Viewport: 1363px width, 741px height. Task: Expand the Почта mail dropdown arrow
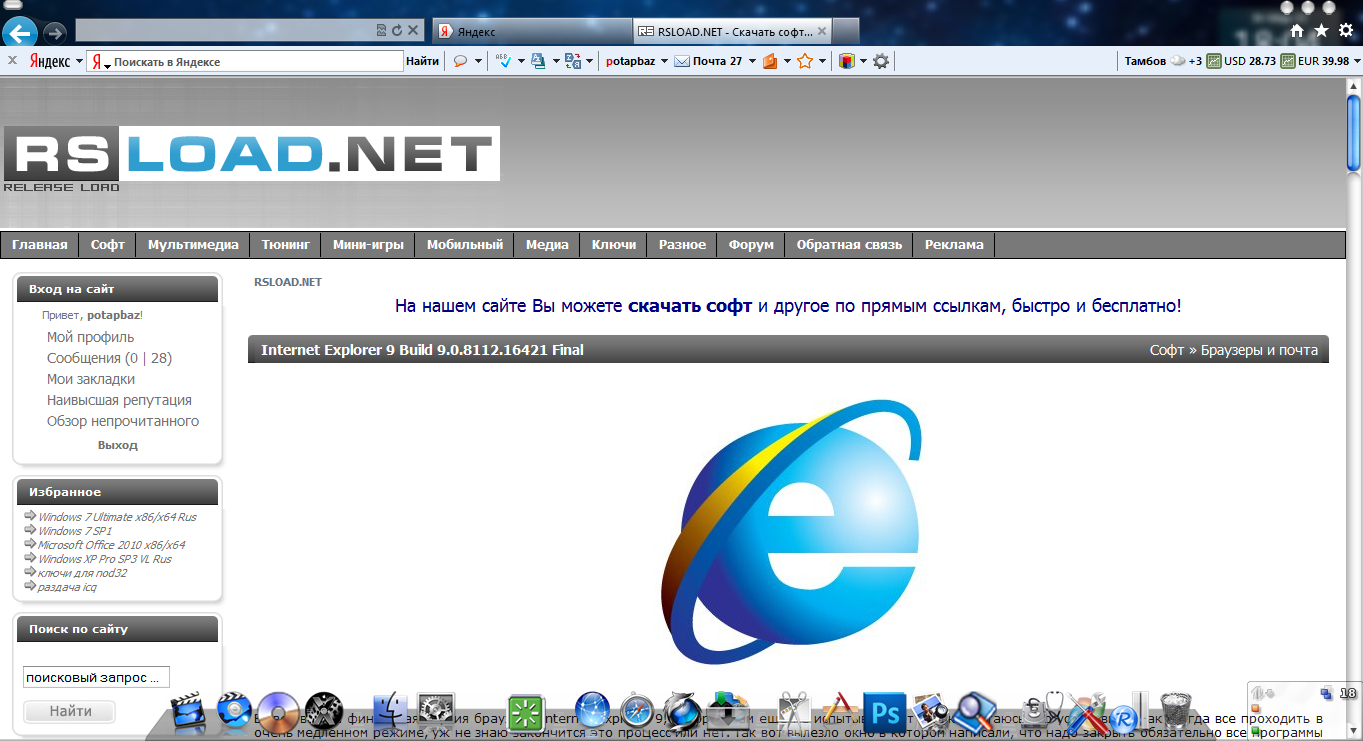click(751, 62)
